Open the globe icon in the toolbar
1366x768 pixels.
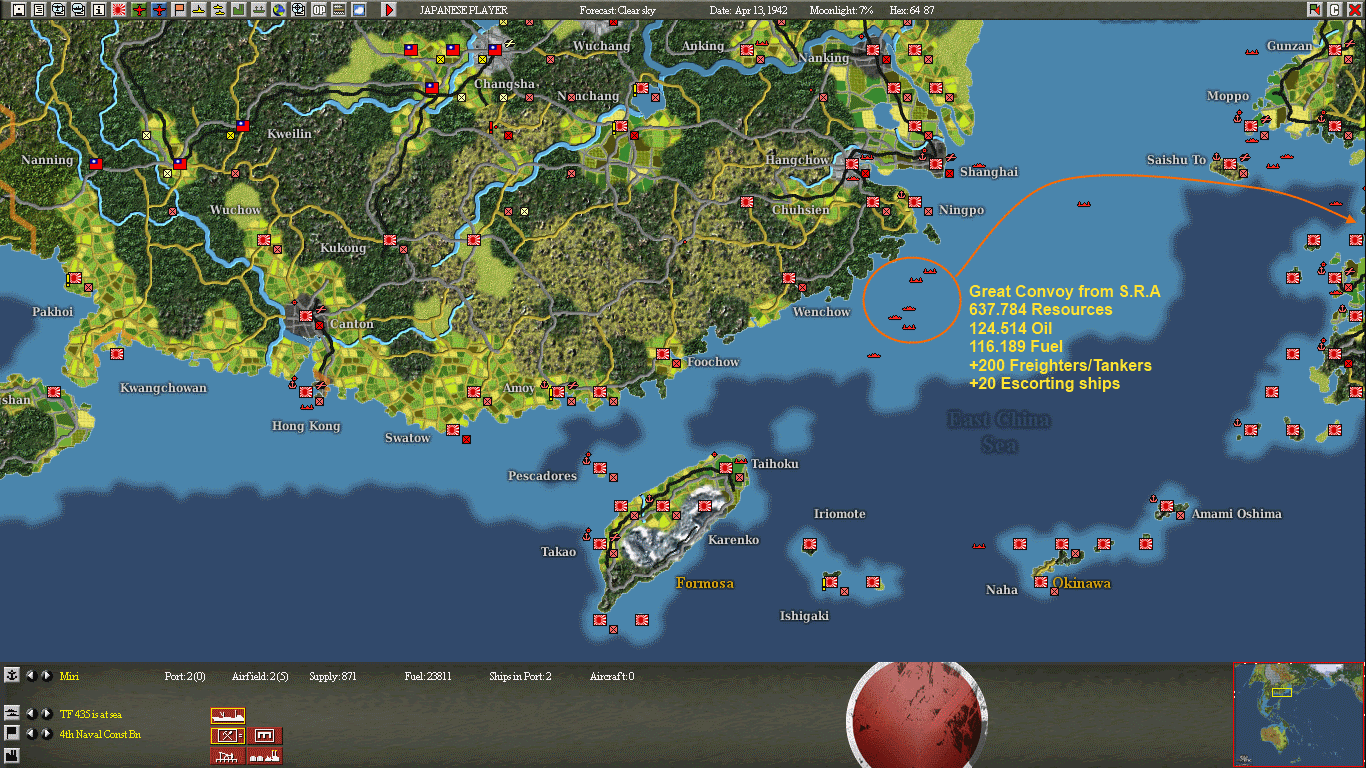click(x=278, y=9)
